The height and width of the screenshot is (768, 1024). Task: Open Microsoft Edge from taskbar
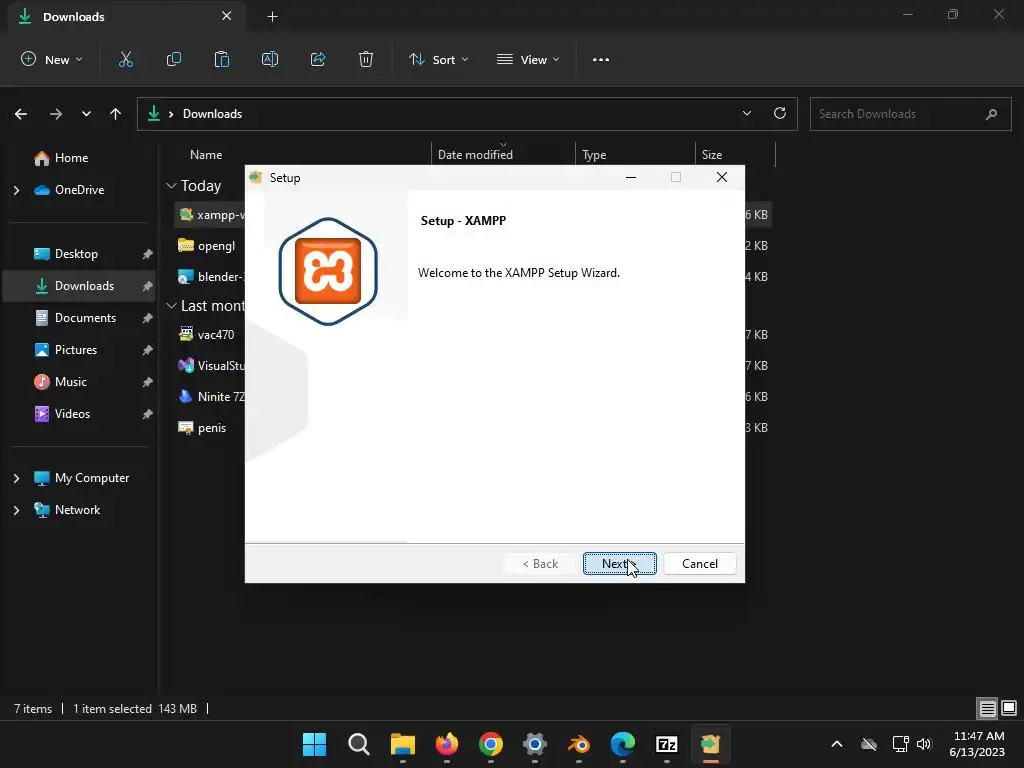(622, 744)
